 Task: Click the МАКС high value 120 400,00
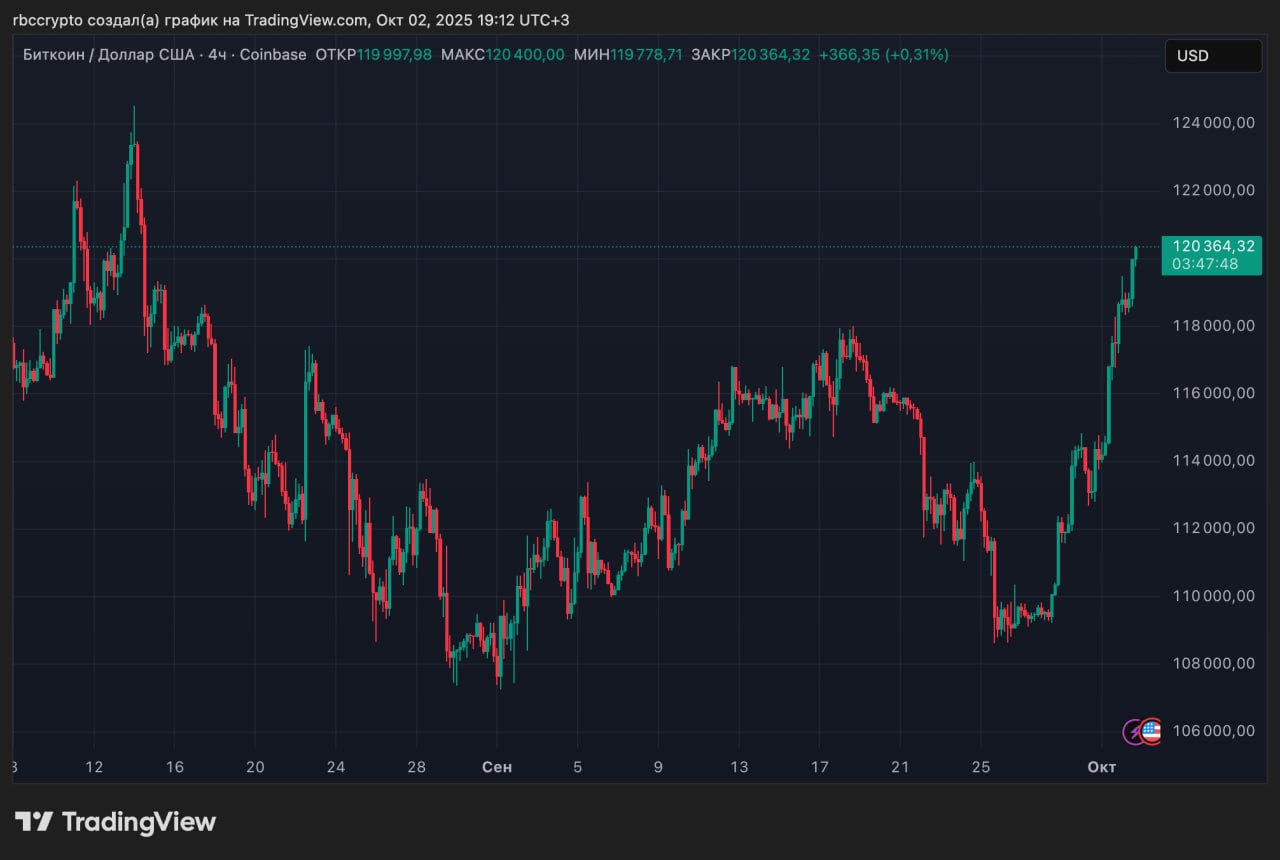point(525,55)
